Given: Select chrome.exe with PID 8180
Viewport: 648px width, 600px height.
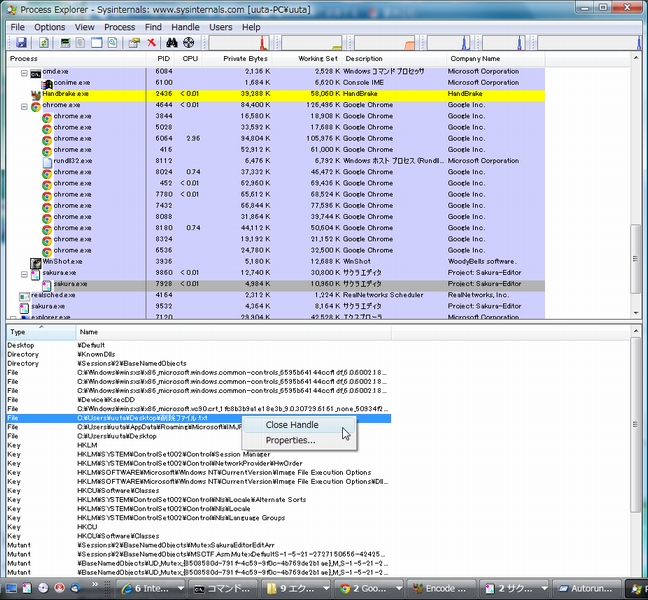Looking at the screenshot, I should 276,228.
